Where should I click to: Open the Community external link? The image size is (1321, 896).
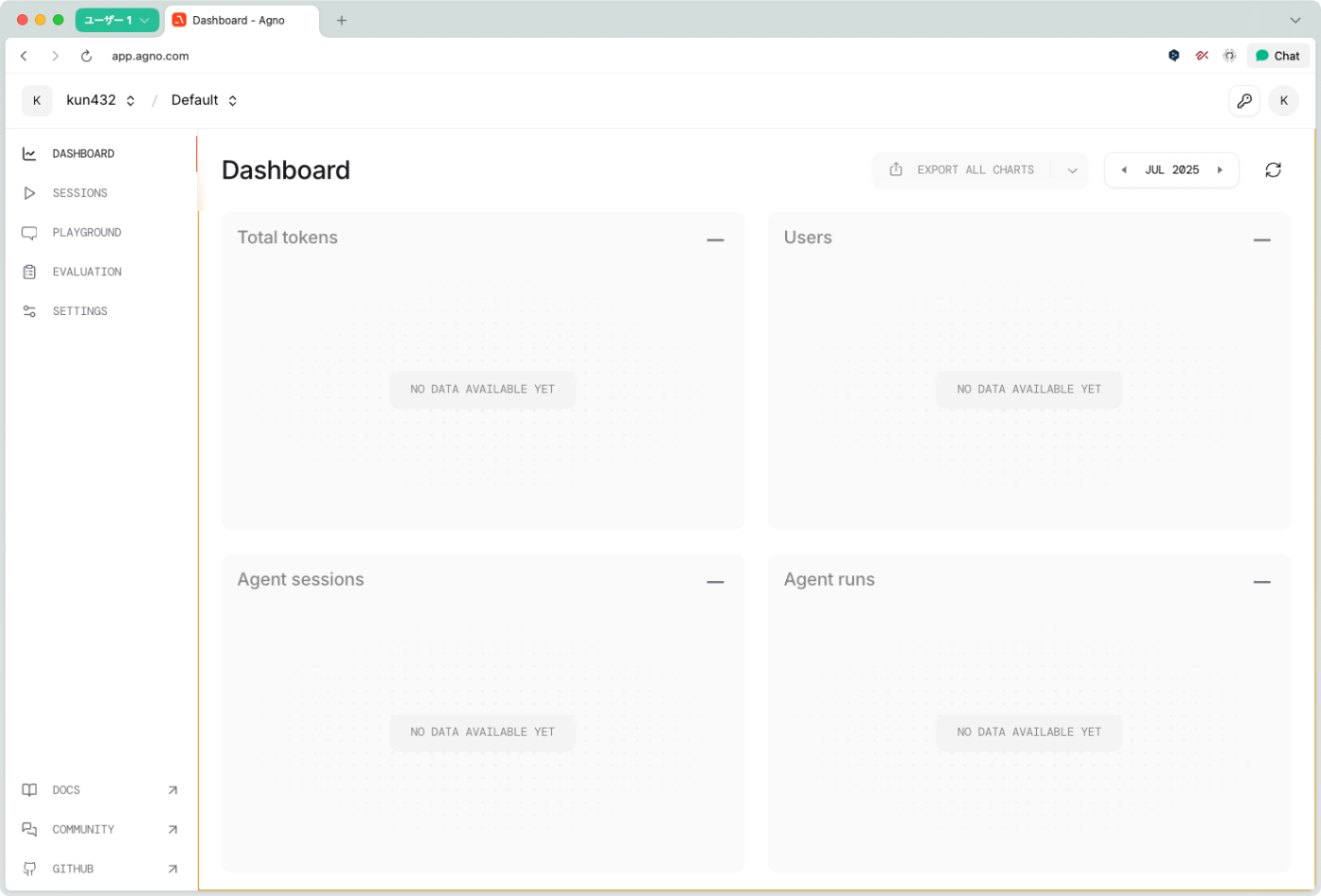(100, 830)
